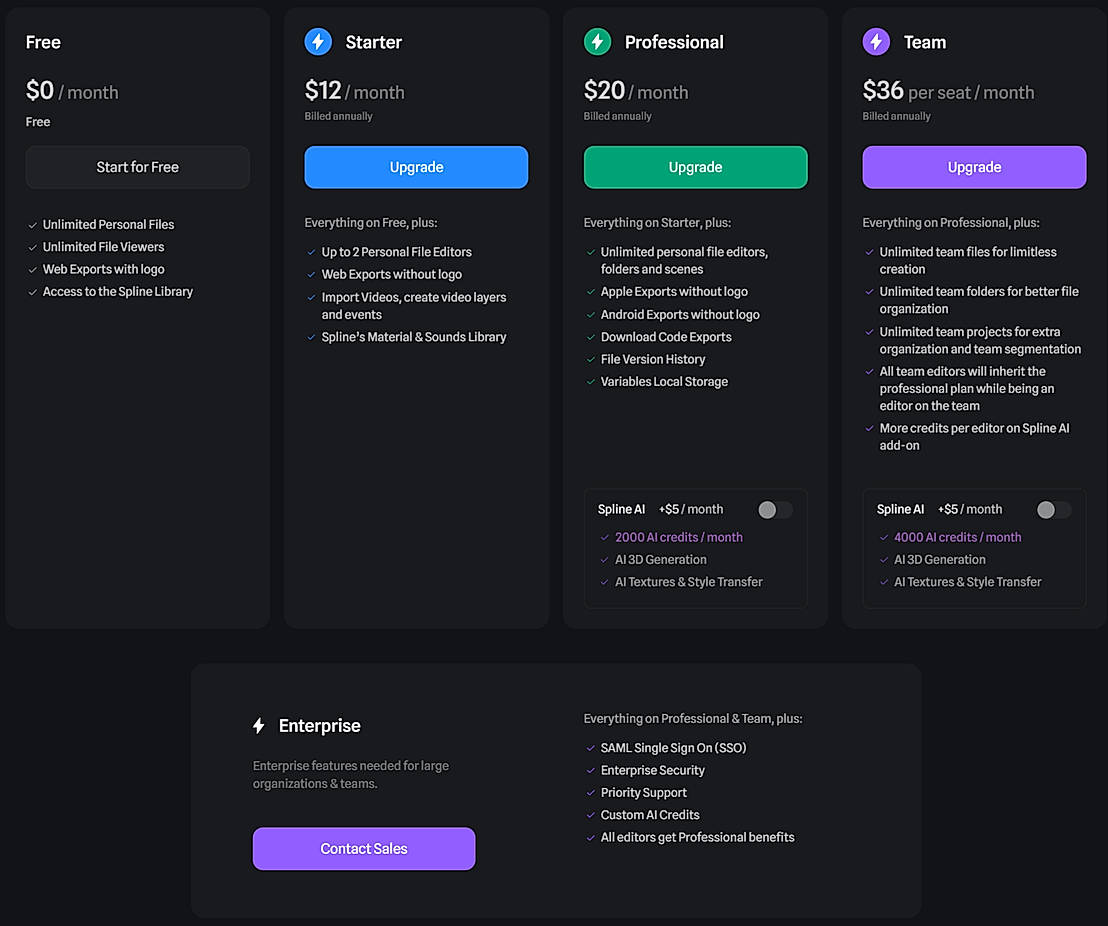The height and width of the screenshot is (926, 1108).
Task: Click the Team plan title
Action: [925, 42]
